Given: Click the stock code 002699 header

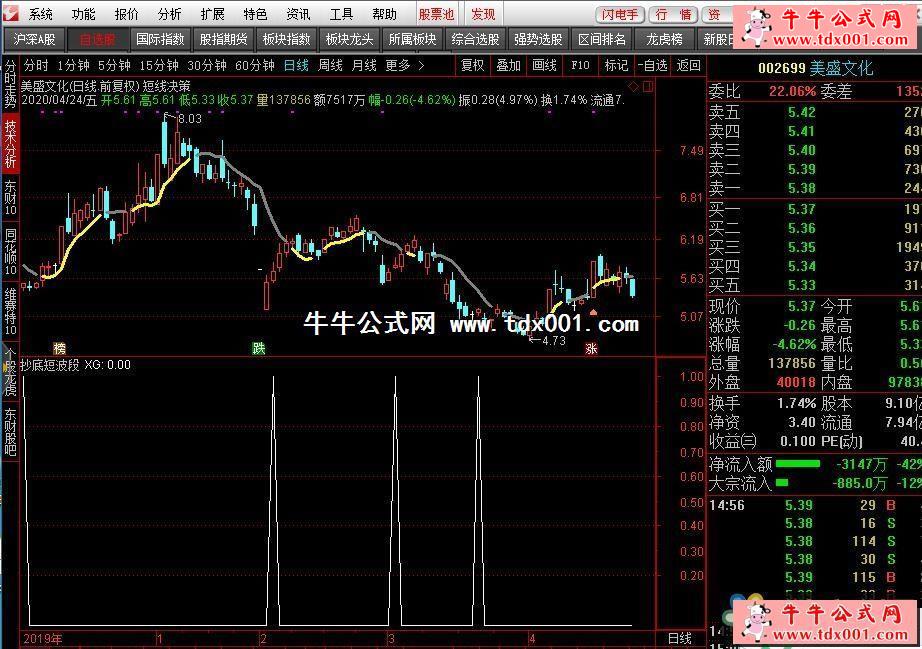Looking at the screenshot, I should coord(780,68).
